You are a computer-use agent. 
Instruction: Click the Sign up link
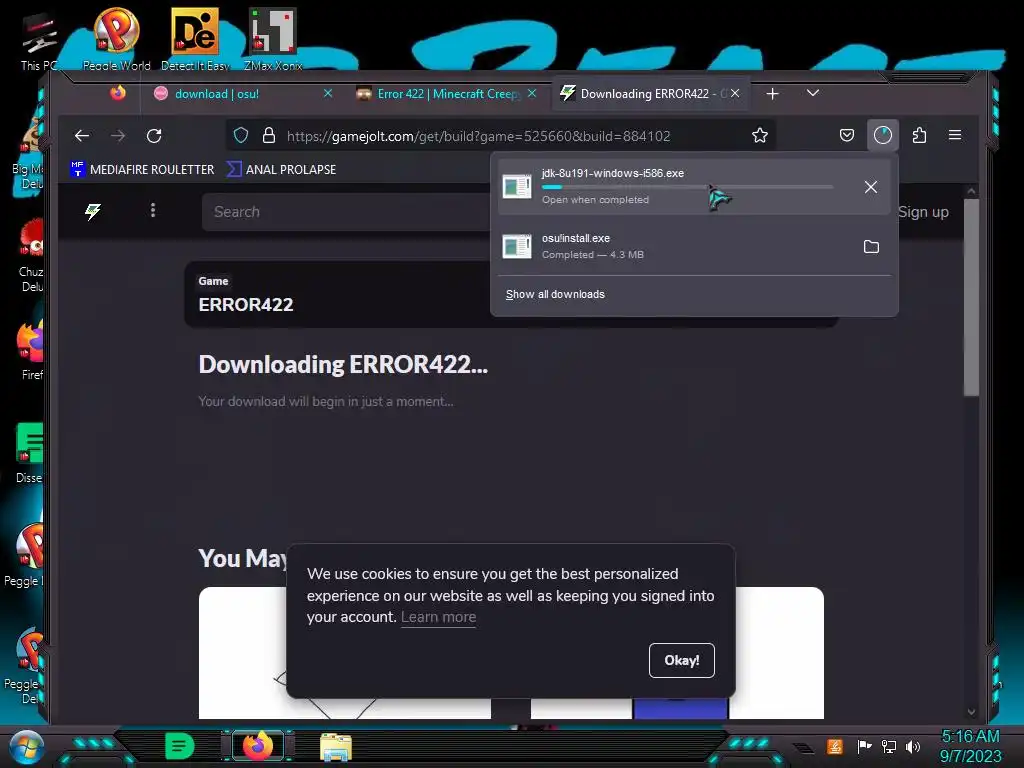pyautogui.click(x=923, y=212)
